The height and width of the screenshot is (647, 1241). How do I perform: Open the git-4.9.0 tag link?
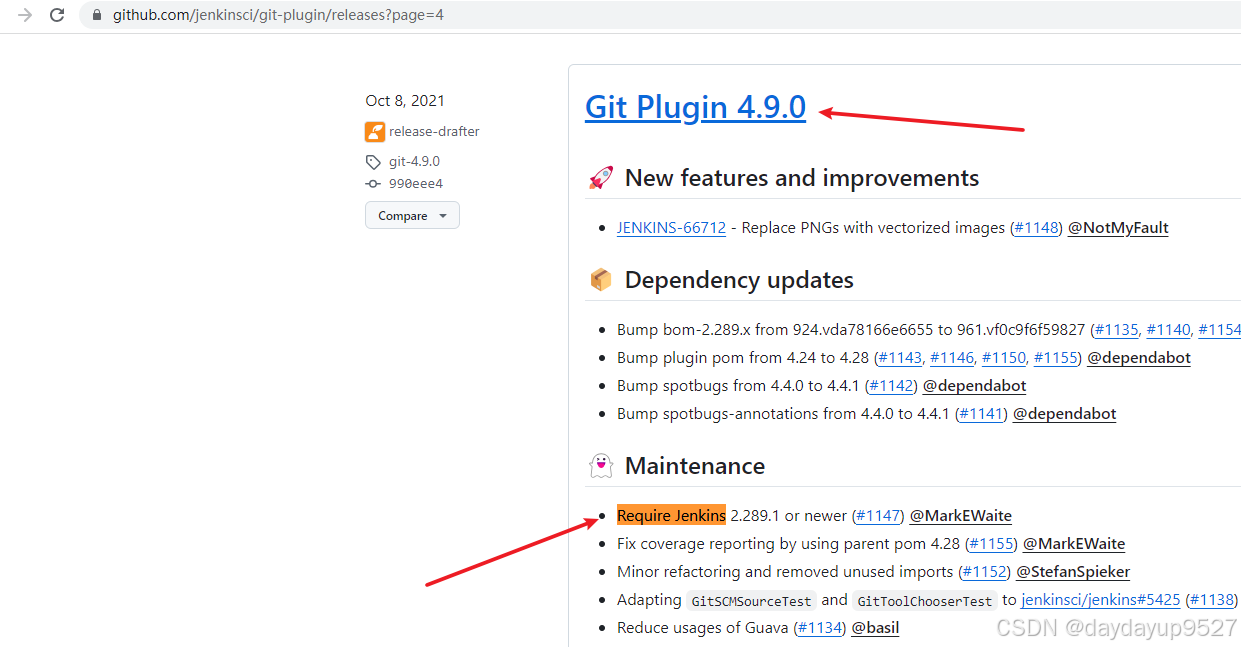coord(414,161)
